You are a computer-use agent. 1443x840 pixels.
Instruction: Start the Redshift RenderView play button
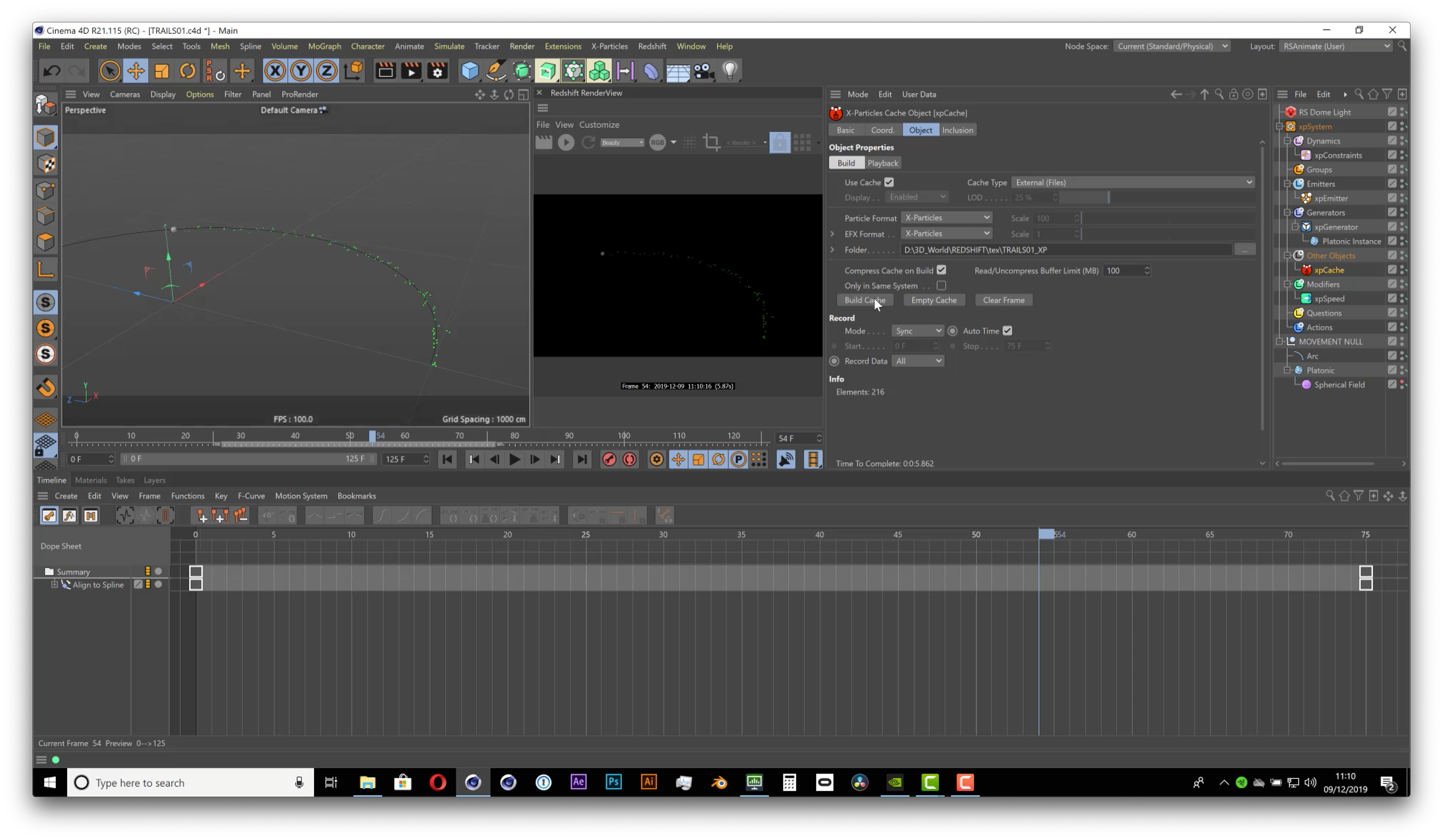tap(566, 142)
